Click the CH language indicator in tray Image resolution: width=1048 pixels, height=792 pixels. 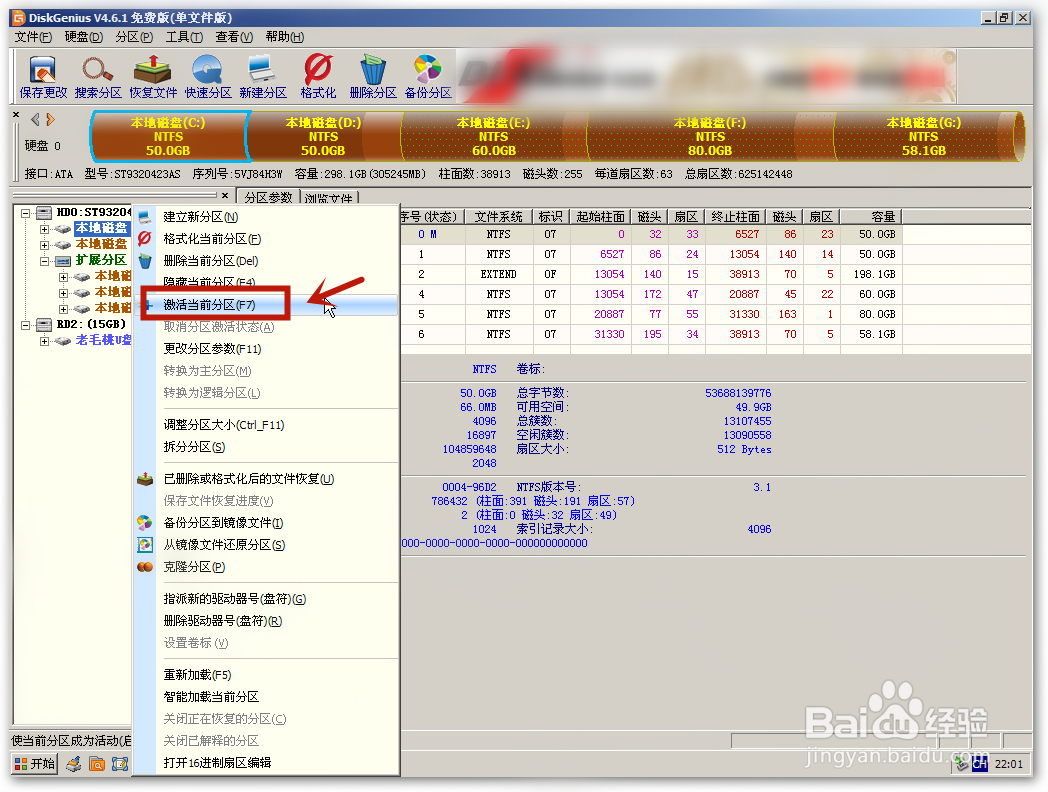979,763
